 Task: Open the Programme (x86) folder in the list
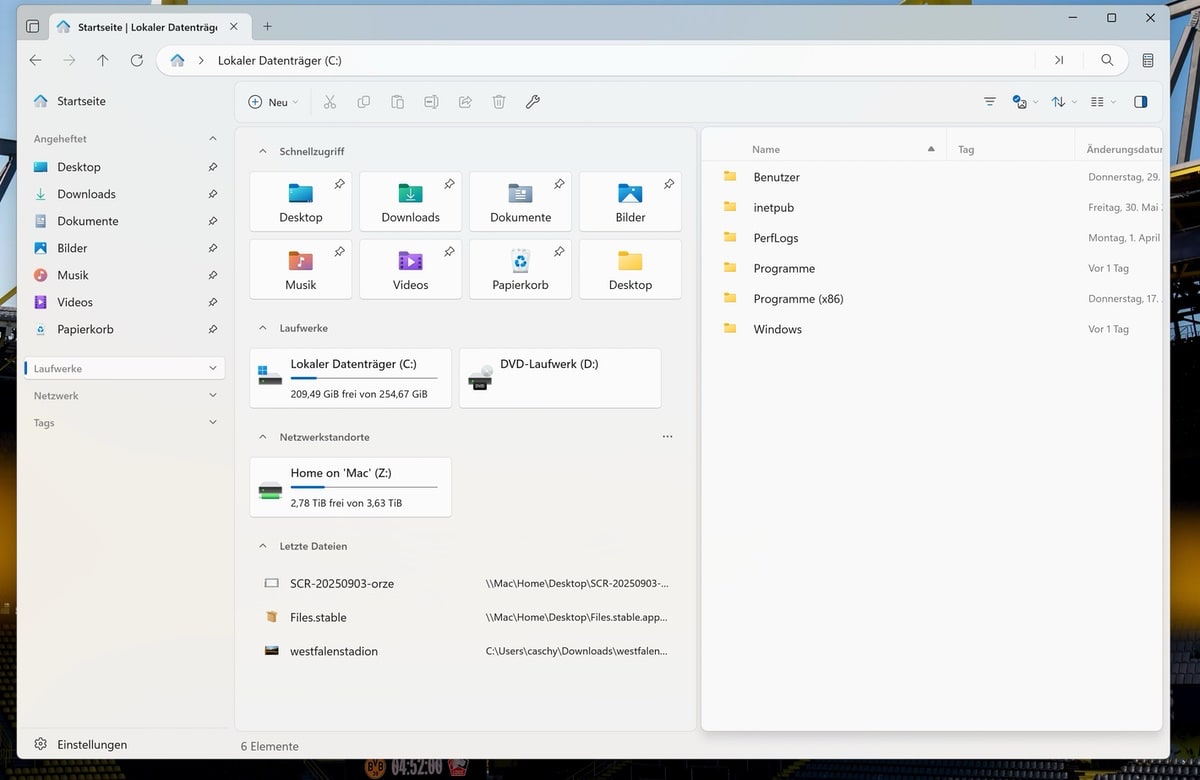pyautogui.click(x=798, y=299)
